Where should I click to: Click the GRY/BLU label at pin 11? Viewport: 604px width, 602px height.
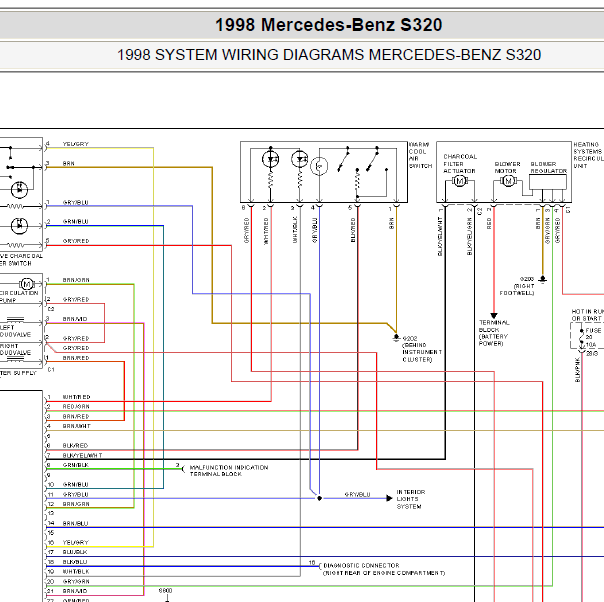click(76, 494)
